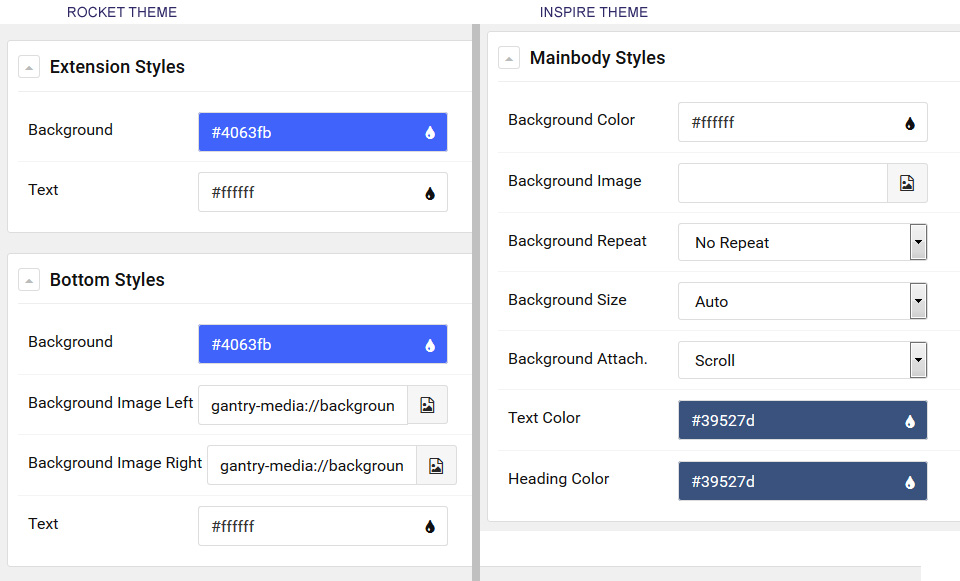Click Bottom Styles Text #ffffff field
This screenshot has height=581, width=960.
tap(323, 526)
